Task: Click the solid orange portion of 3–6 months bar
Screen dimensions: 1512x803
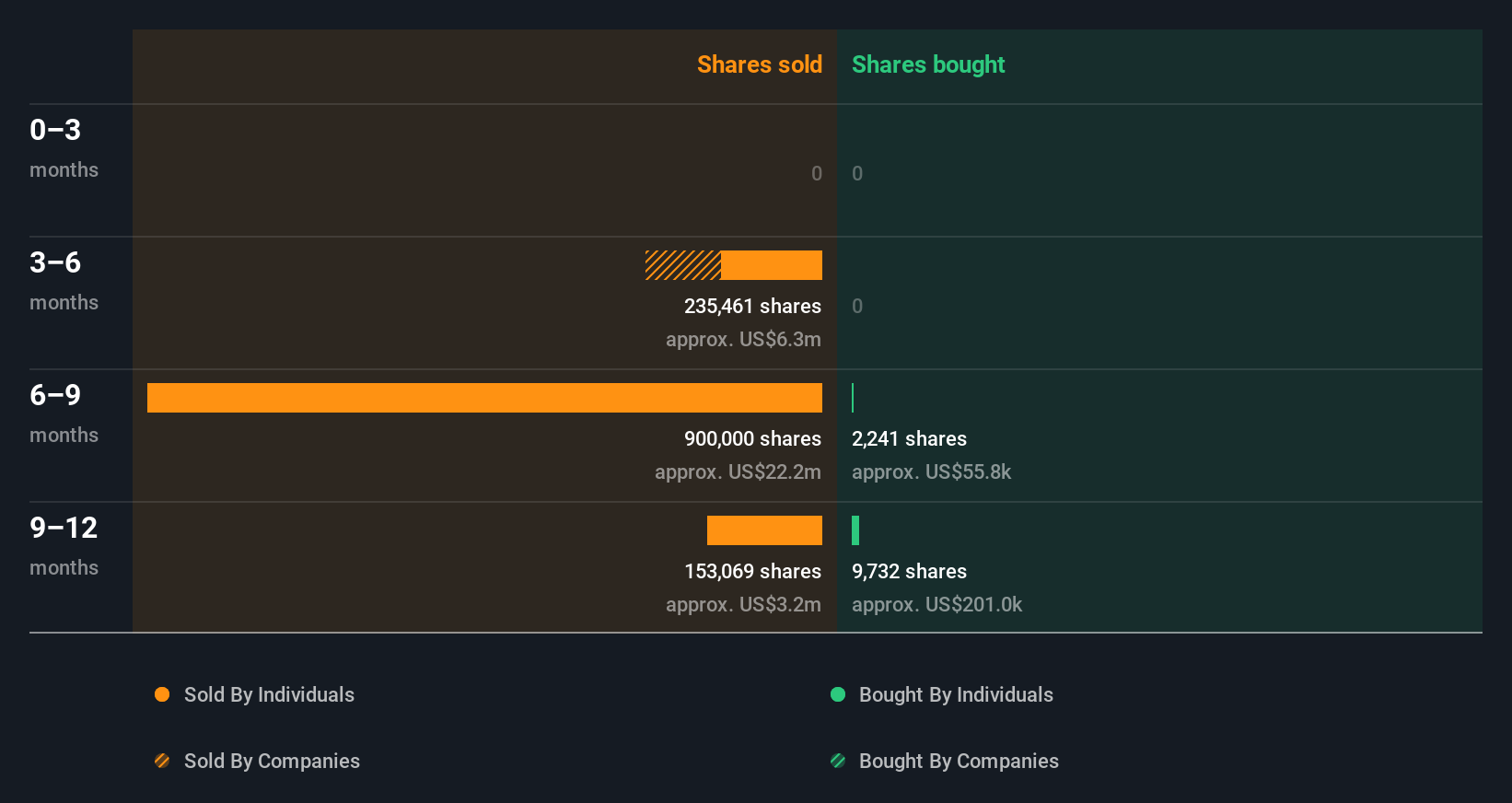Action: click(772, 265)
